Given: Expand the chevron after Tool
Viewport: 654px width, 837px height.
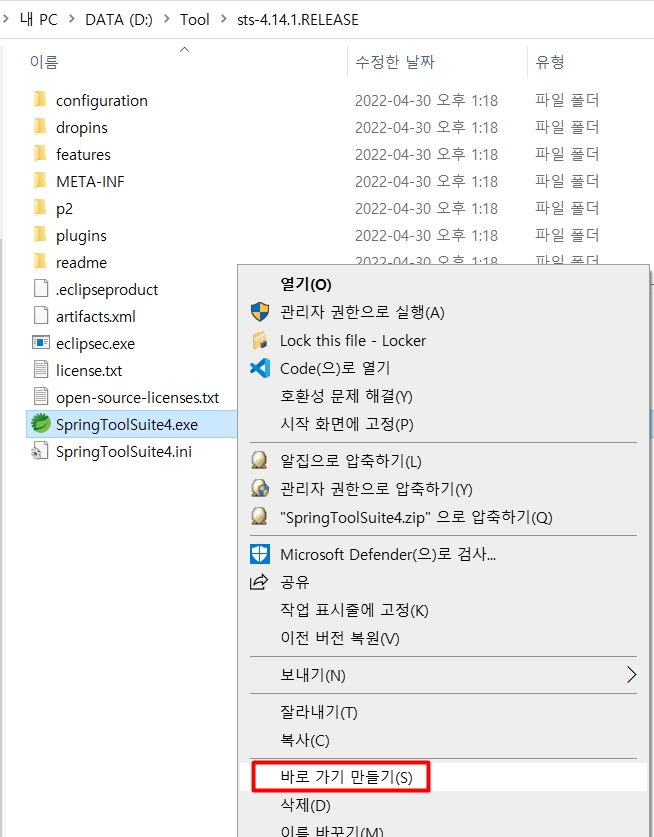Looking at the screenshot, I should [x=224, y=19].
